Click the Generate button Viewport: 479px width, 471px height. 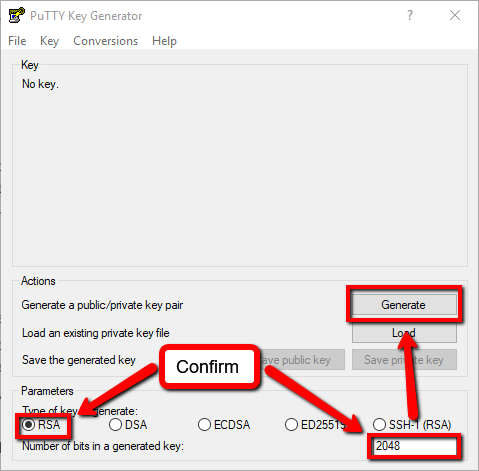tap(404, 305)
